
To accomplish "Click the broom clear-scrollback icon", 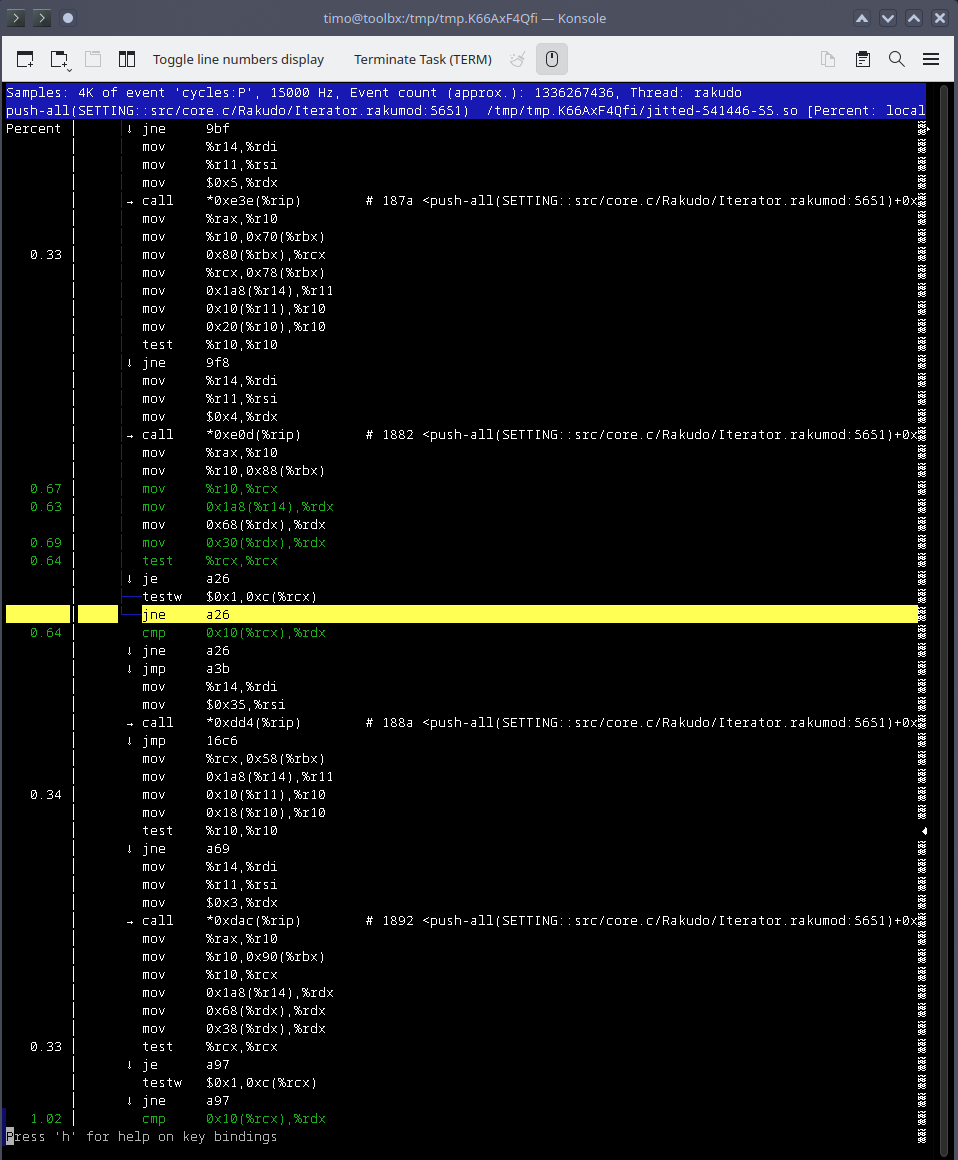I will (517, 59).
